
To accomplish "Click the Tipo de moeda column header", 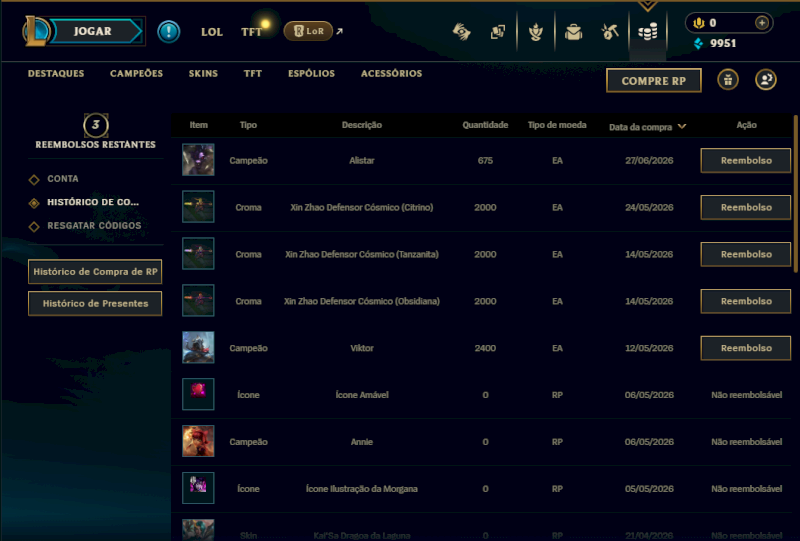I will (557, 125).
